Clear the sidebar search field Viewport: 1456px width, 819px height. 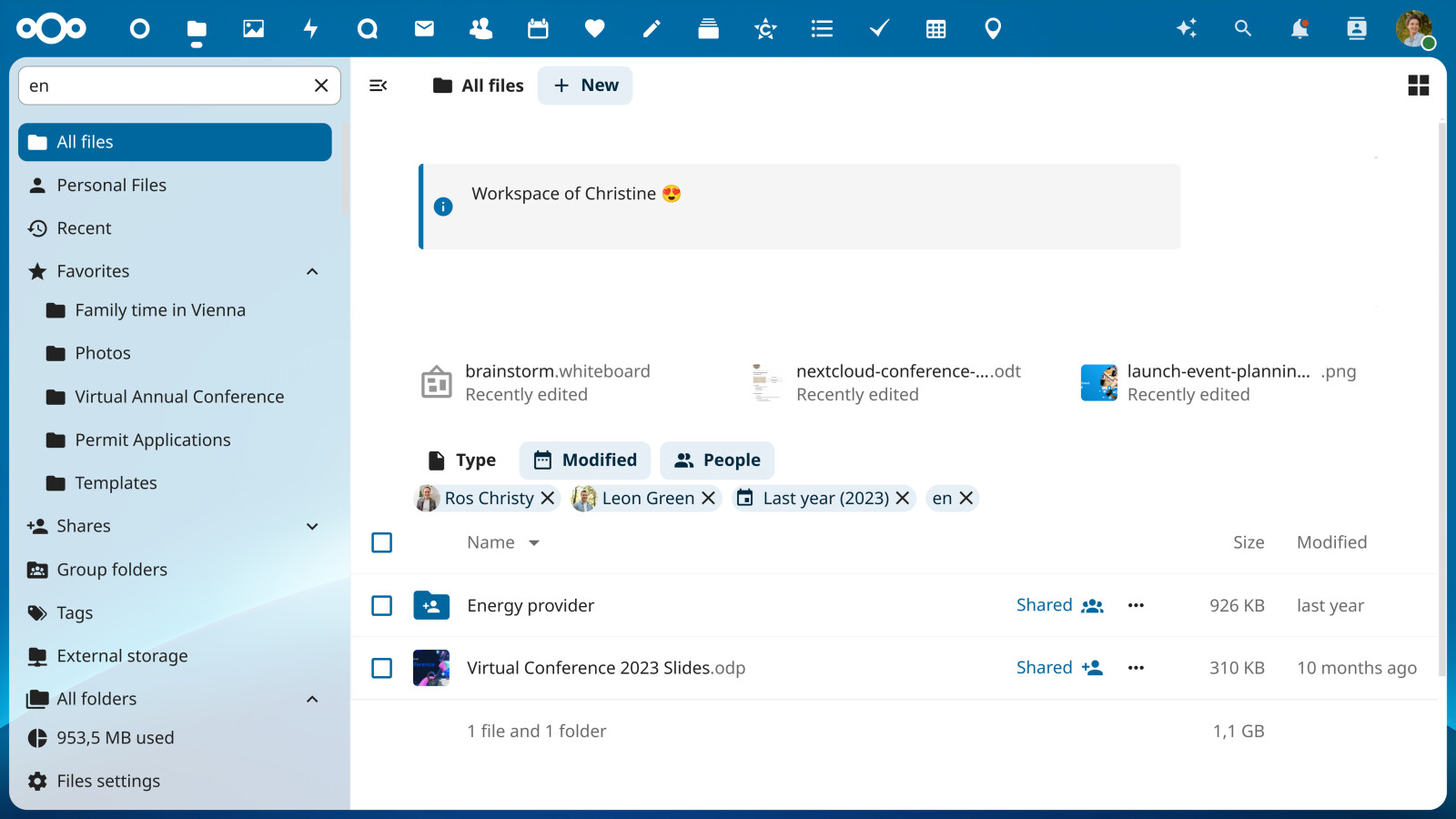pos(321,86)
